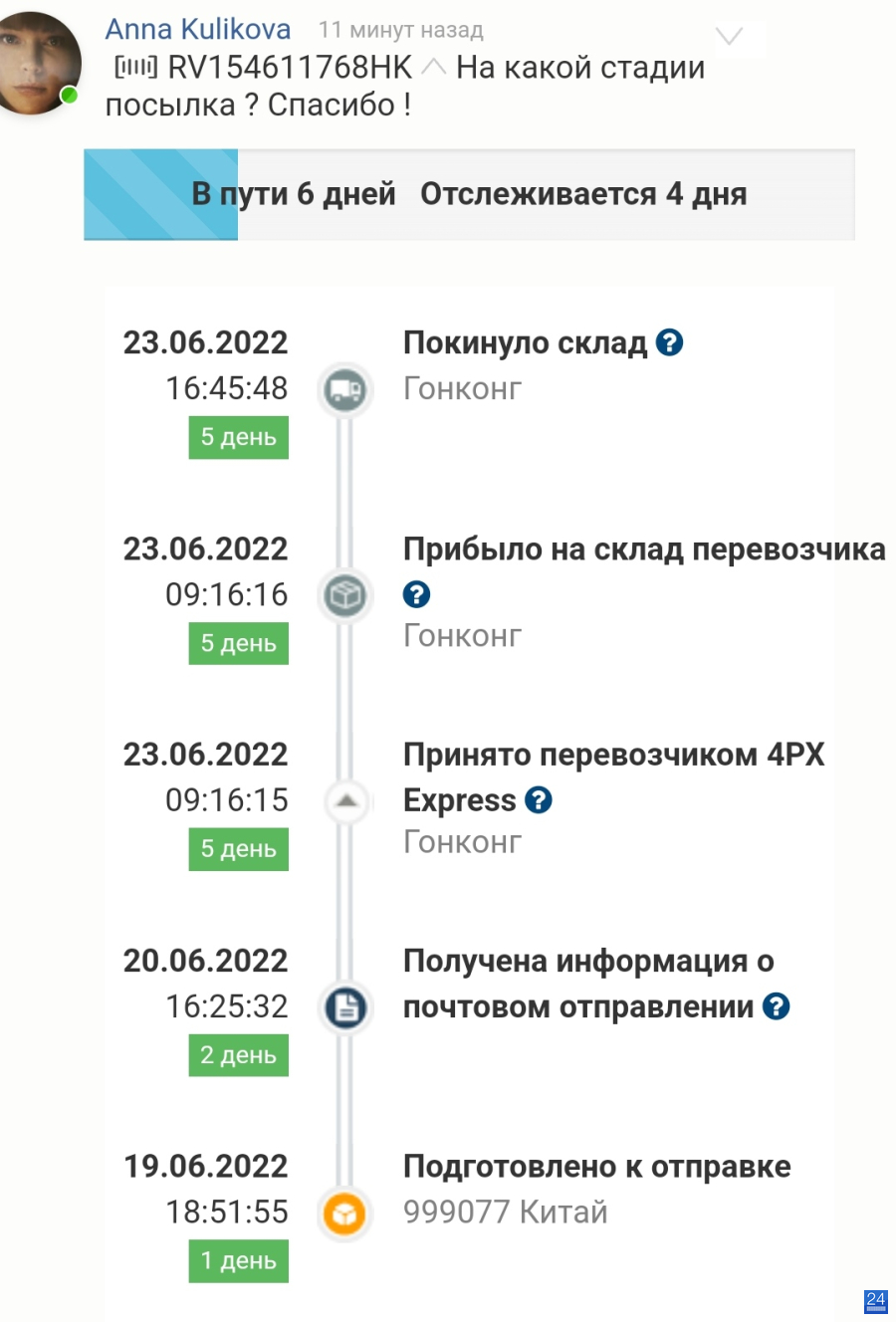
Task: Show help for 'Получена информация' status
Action: coord(777,1006)
